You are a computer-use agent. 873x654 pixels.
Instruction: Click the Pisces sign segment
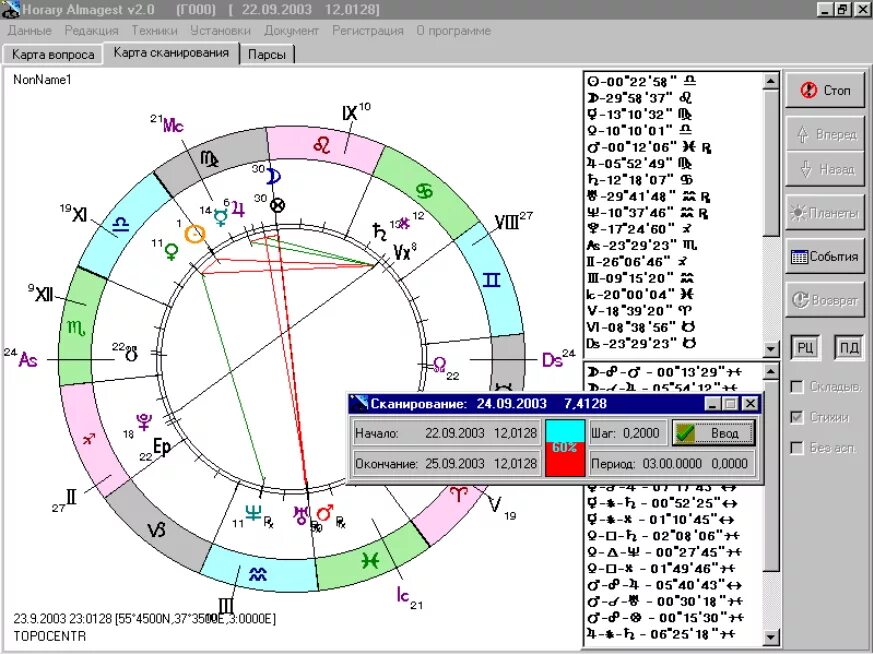(x=370, y=560)
